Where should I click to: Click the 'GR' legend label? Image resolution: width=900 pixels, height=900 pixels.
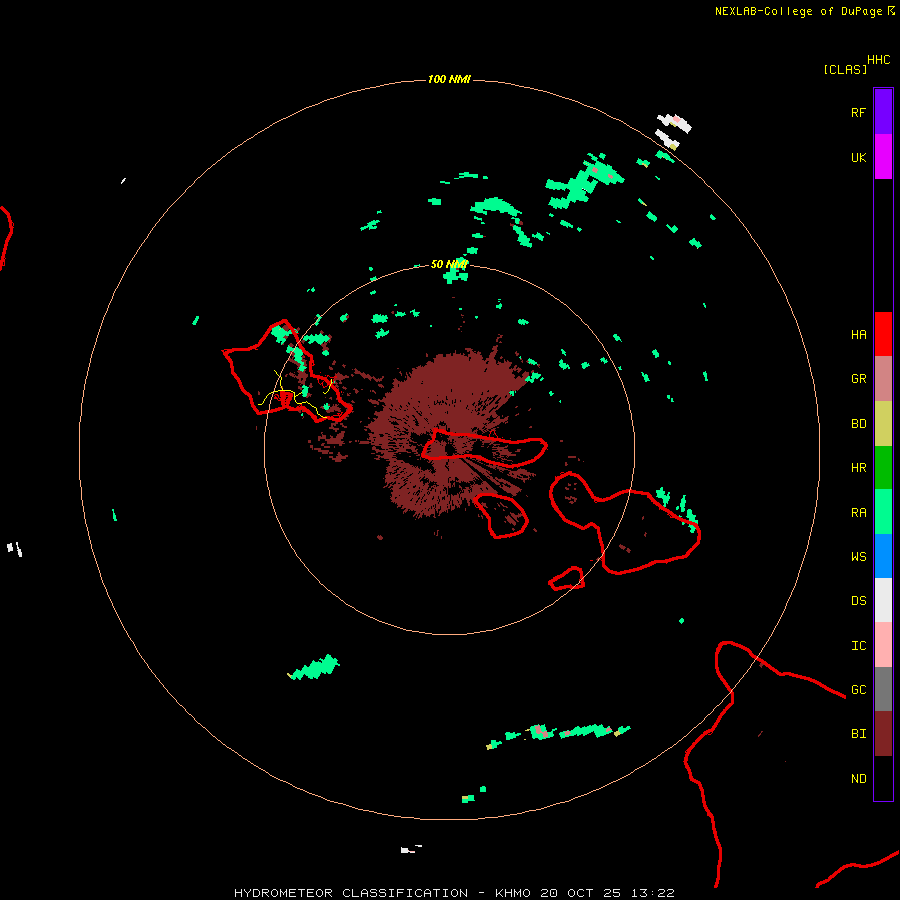pos(858,379)
